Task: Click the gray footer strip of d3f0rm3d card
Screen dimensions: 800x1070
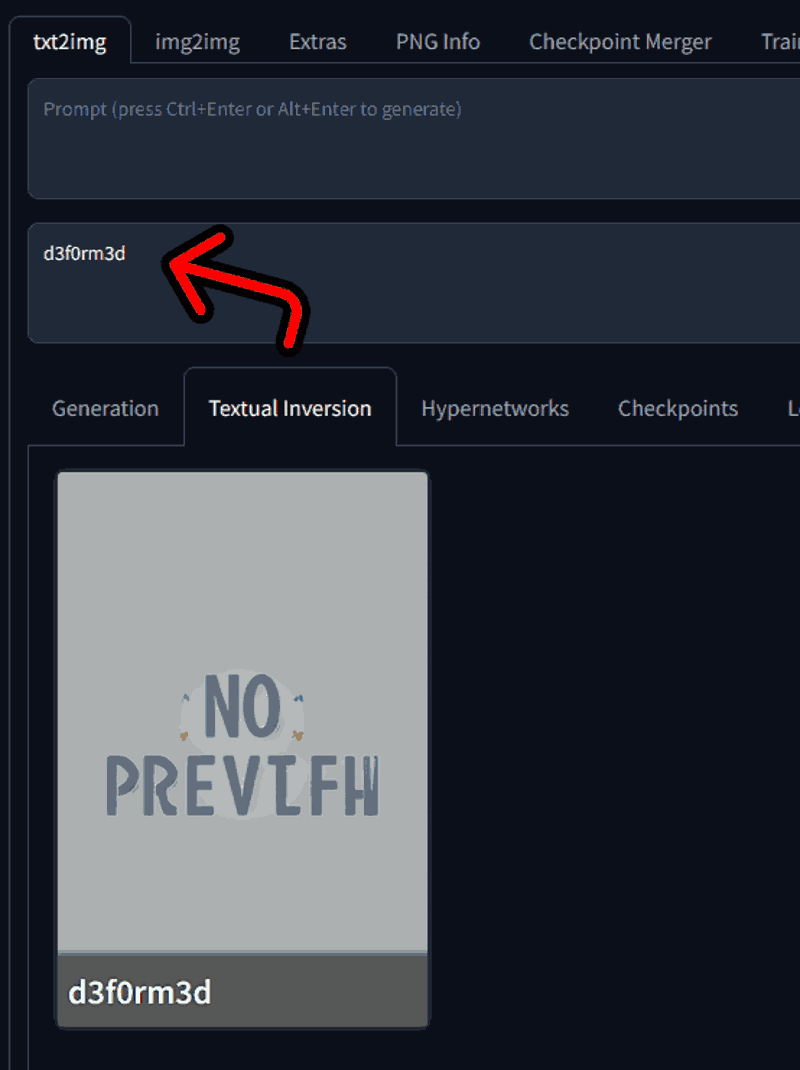Action: tap(242, 989)
